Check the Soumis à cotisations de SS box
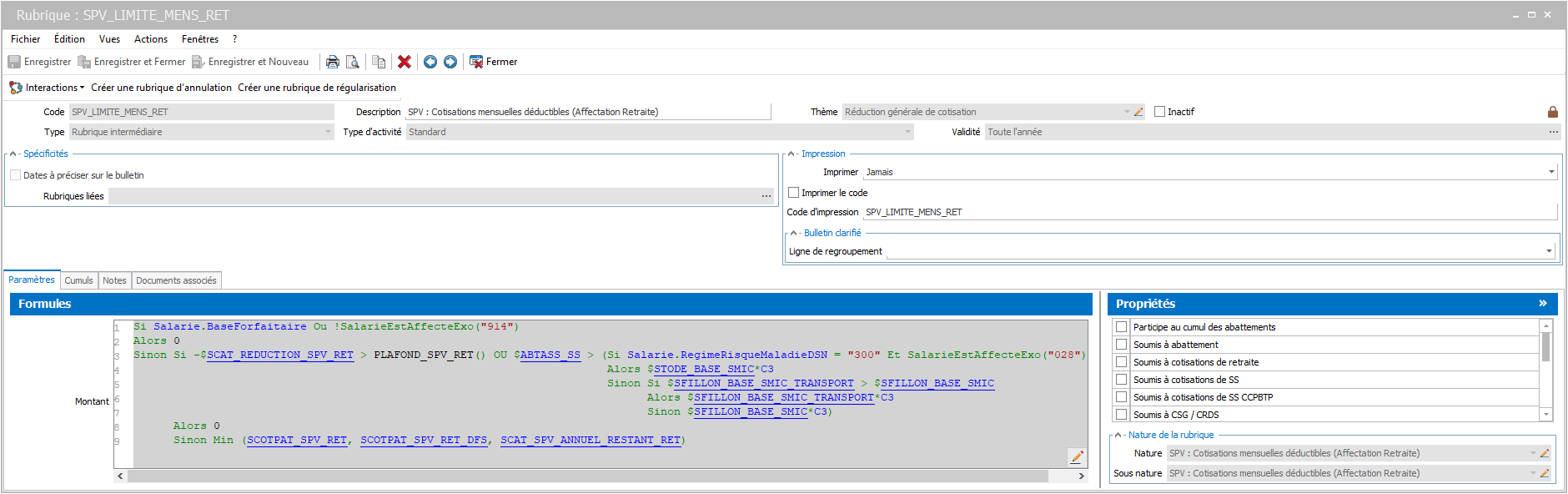Screen dimensions: 1568x494 [1122, 380]
